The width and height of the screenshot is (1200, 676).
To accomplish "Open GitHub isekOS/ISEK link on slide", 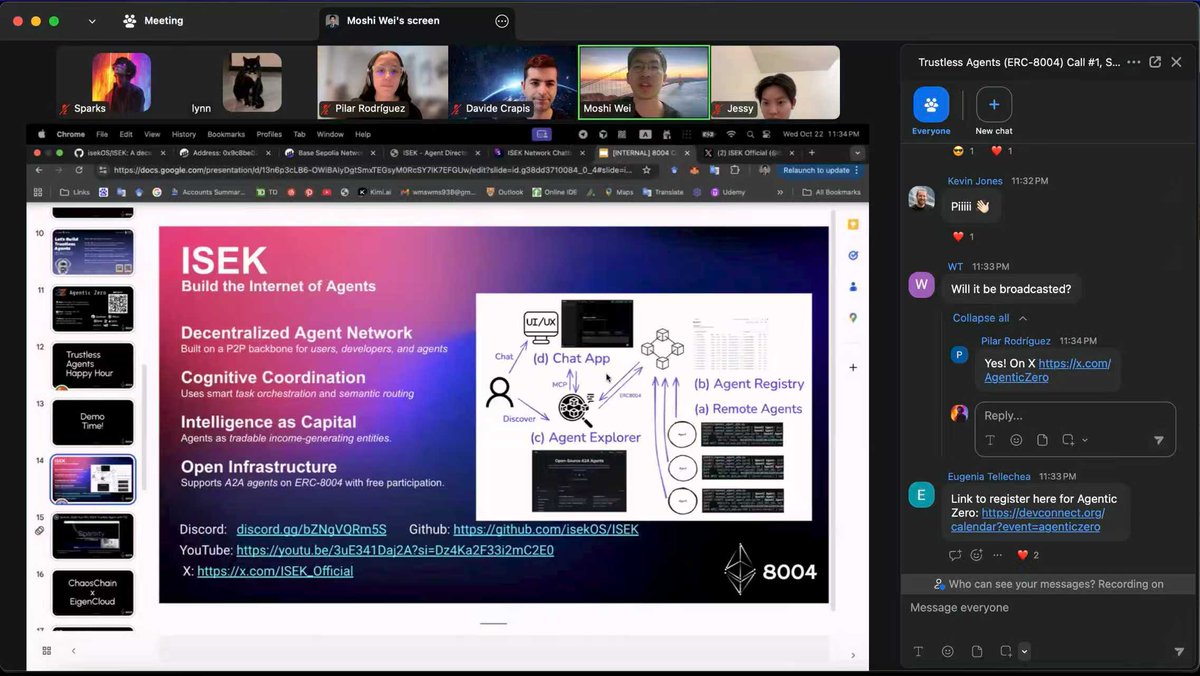I will [545, 529].
